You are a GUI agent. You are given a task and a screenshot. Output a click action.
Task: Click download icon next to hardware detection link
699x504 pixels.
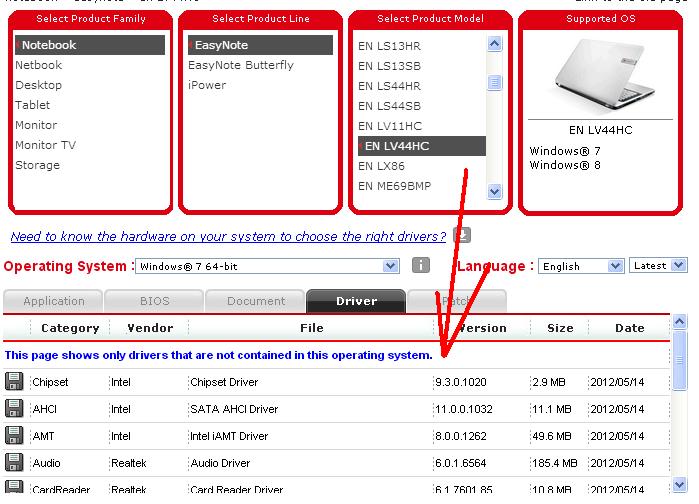(x=462, y=235)
